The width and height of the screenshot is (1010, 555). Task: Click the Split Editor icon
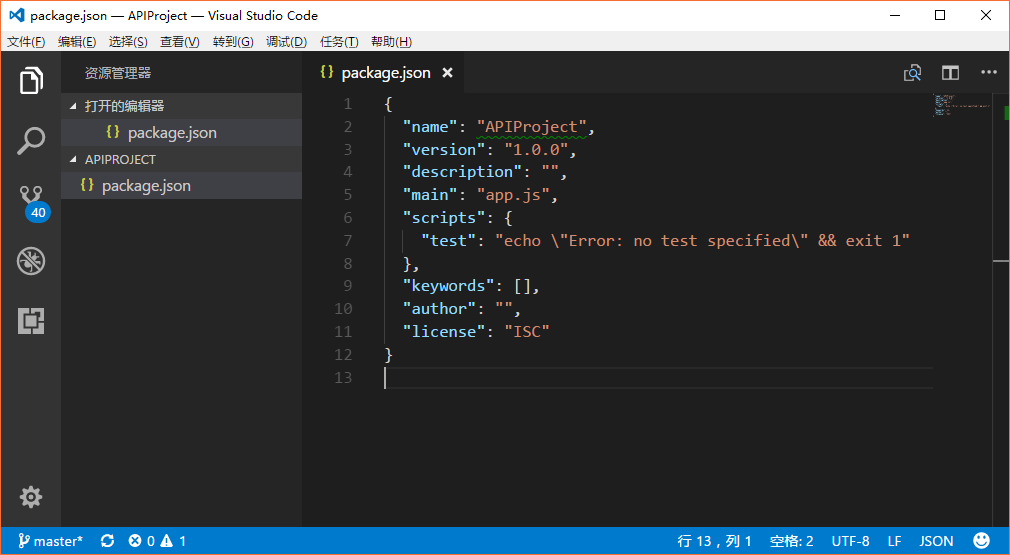coord(950,73)
